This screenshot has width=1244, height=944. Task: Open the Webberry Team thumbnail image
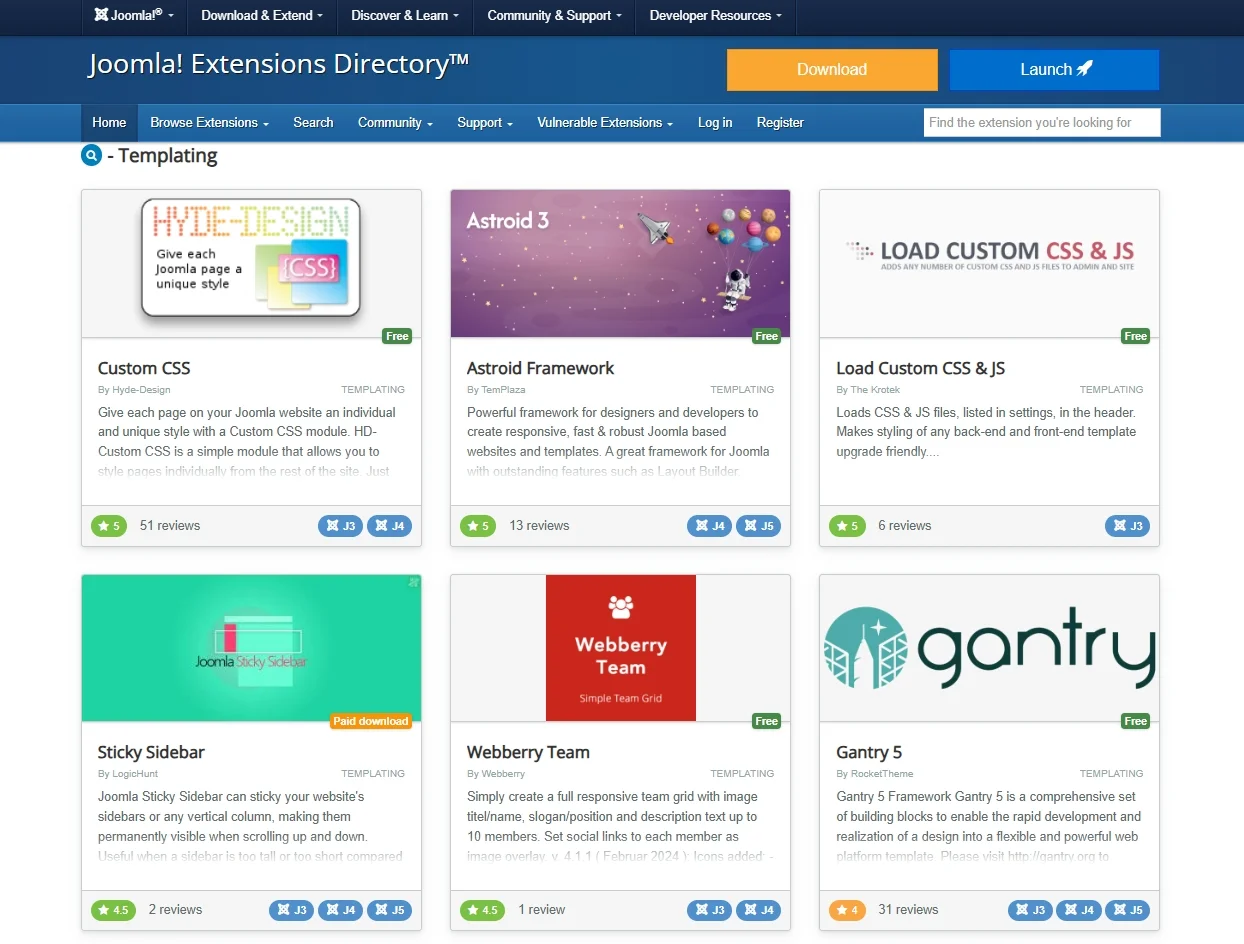pos(620,648)
